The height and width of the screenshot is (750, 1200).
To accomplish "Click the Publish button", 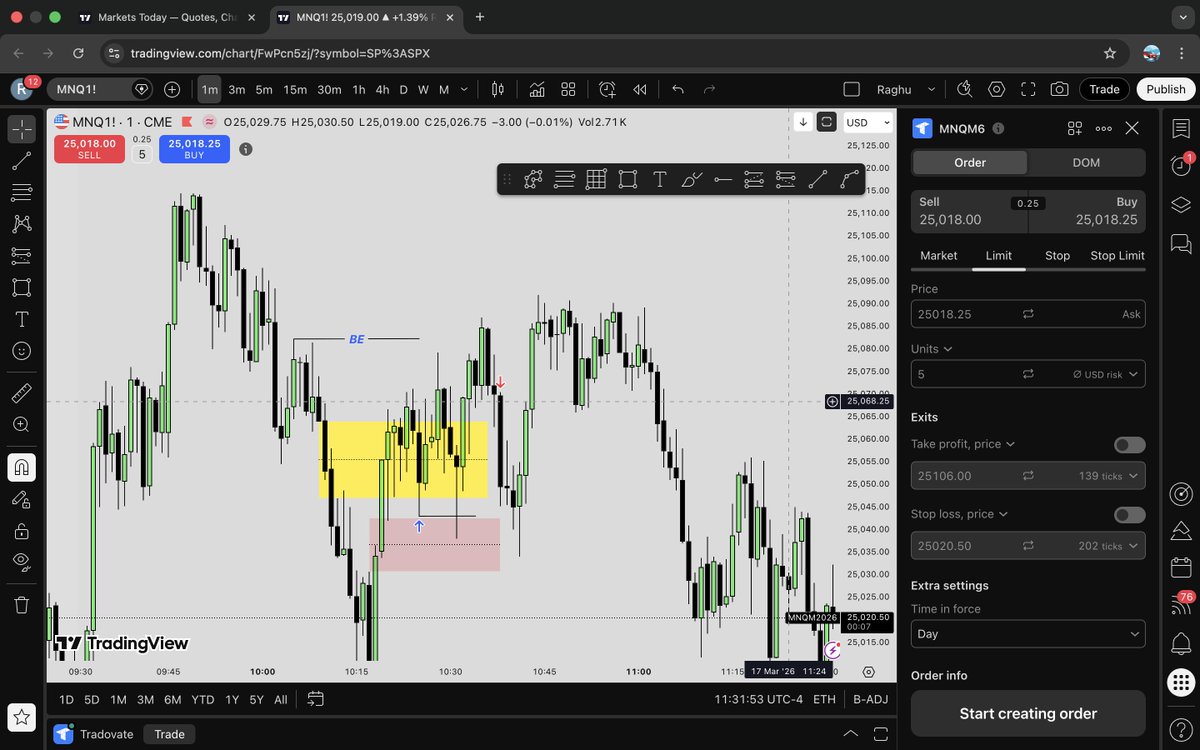I will pyautogui.click(x=1166, y=89).
